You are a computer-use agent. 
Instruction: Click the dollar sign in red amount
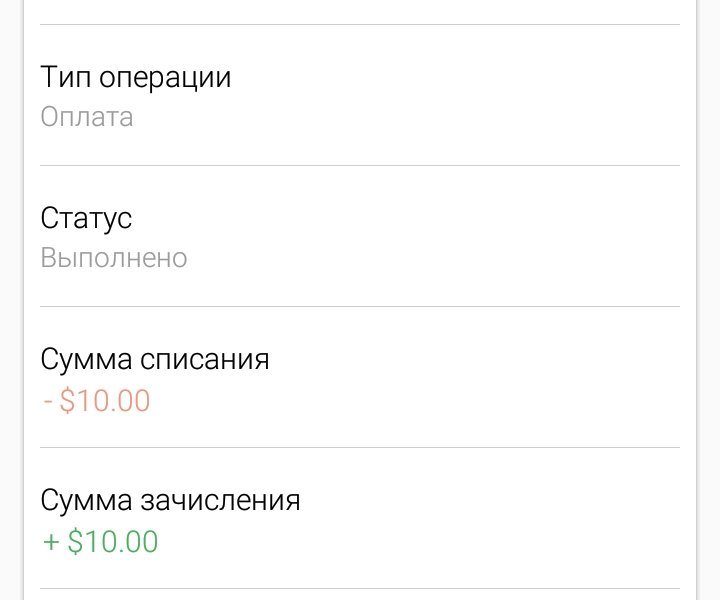tap(67, 400)
